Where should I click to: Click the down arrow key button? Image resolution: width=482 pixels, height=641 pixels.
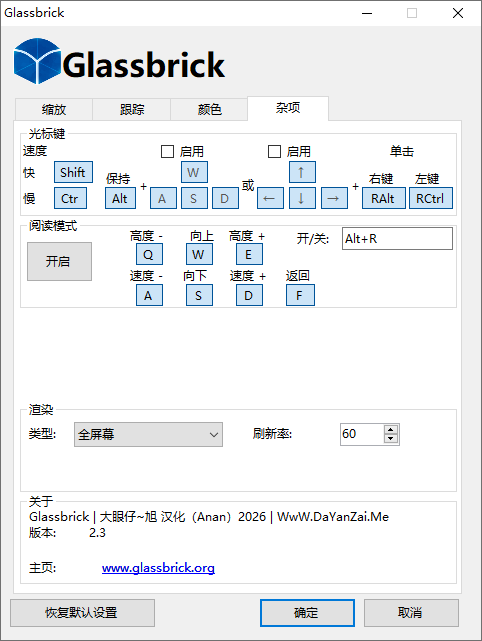302,198
